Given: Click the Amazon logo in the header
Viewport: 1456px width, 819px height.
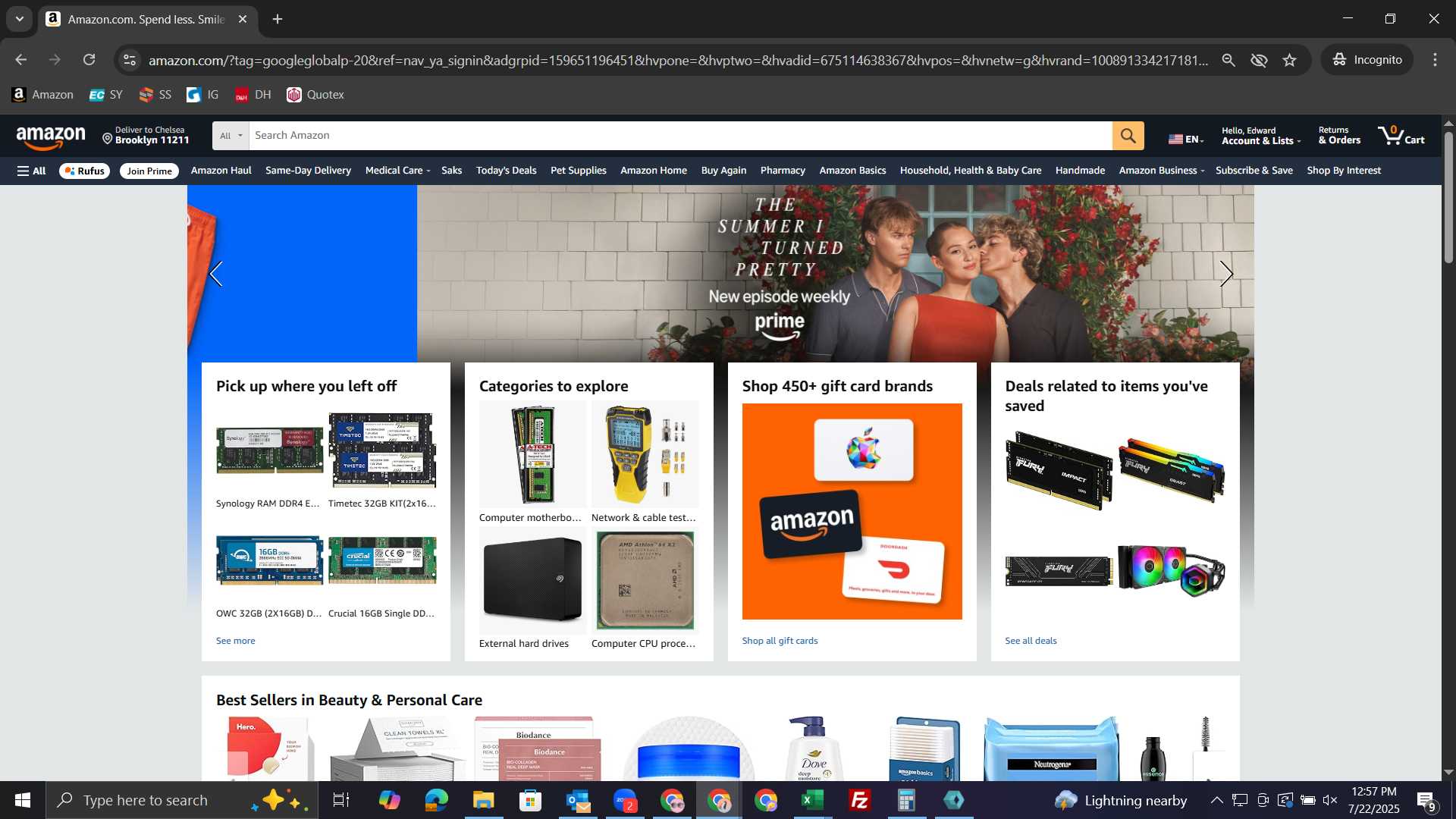Looking at the screenshot, I should pos(51,138).
